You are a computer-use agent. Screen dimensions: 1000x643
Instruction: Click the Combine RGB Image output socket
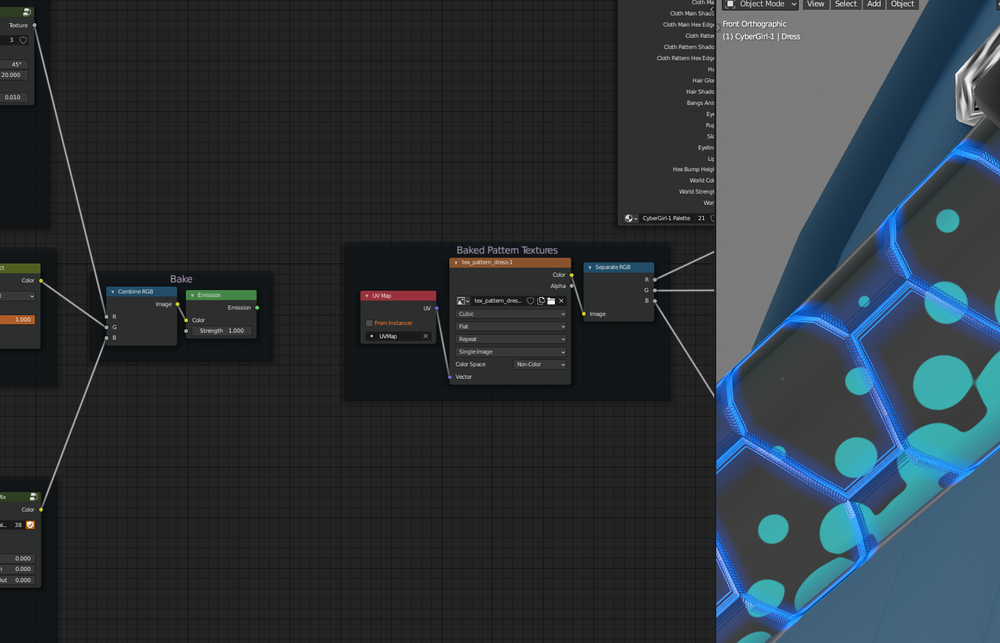coord(177,304)
